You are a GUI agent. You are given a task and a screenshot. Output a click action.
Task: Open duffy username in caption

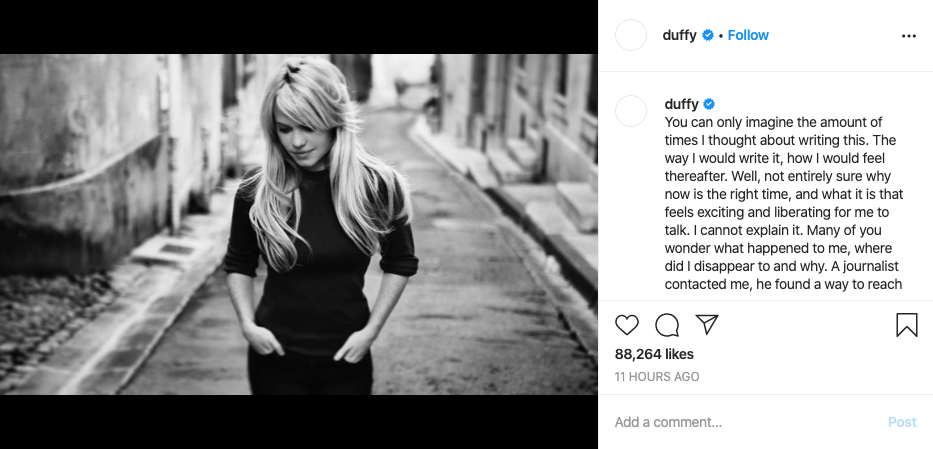[681, 104]
